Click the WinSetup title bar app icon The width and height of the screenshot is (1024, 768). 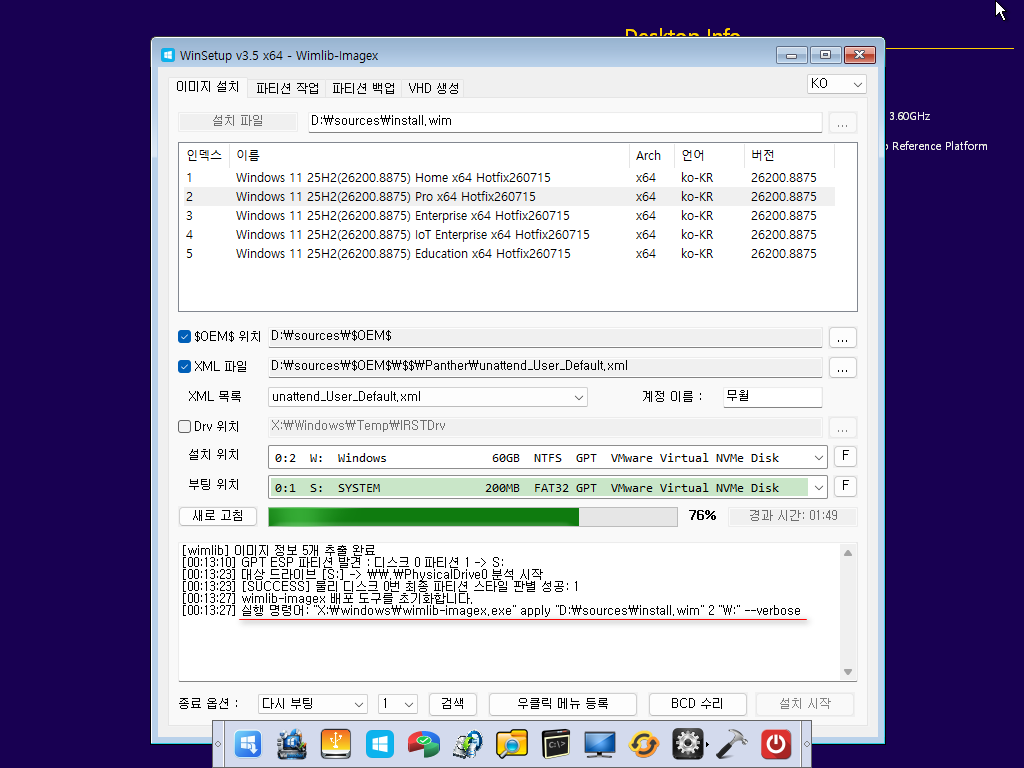point(168,56)
